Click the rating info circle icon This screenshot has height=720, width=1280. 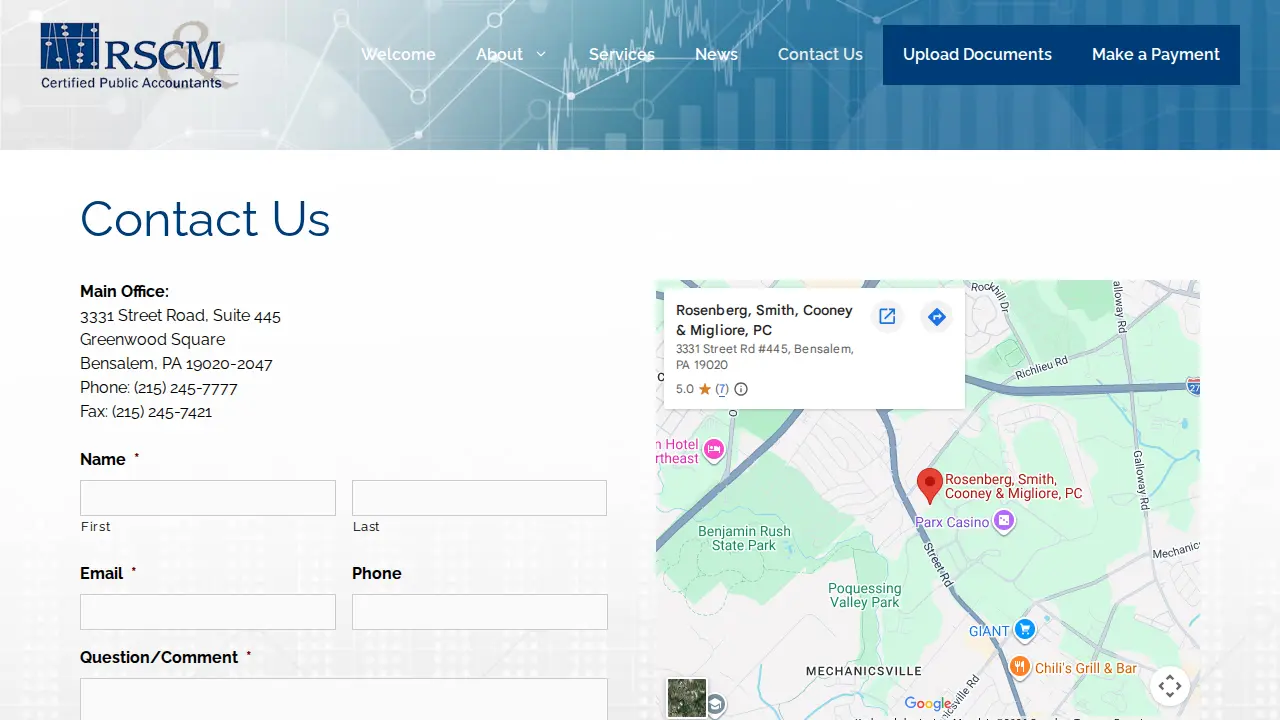pyautogui.click(x=741, y=389)
